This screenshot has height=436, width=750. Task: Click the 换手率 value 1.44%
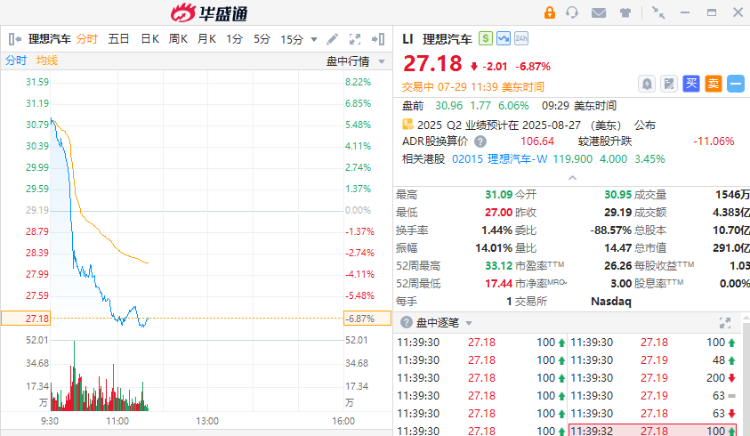click(497, 230)
